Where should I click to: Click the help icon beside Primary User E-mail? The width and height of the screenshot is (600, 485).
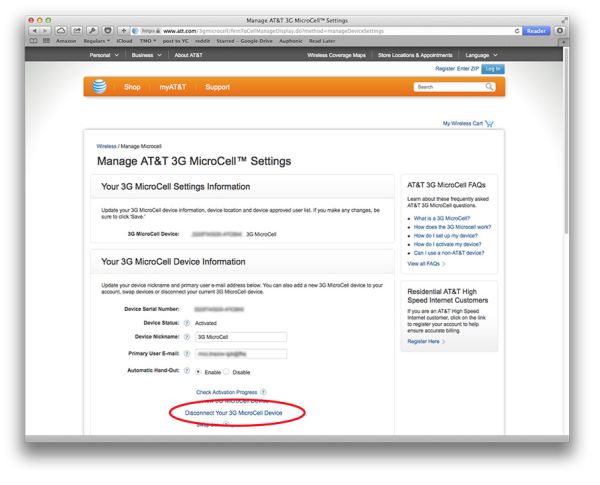(186, 354)
